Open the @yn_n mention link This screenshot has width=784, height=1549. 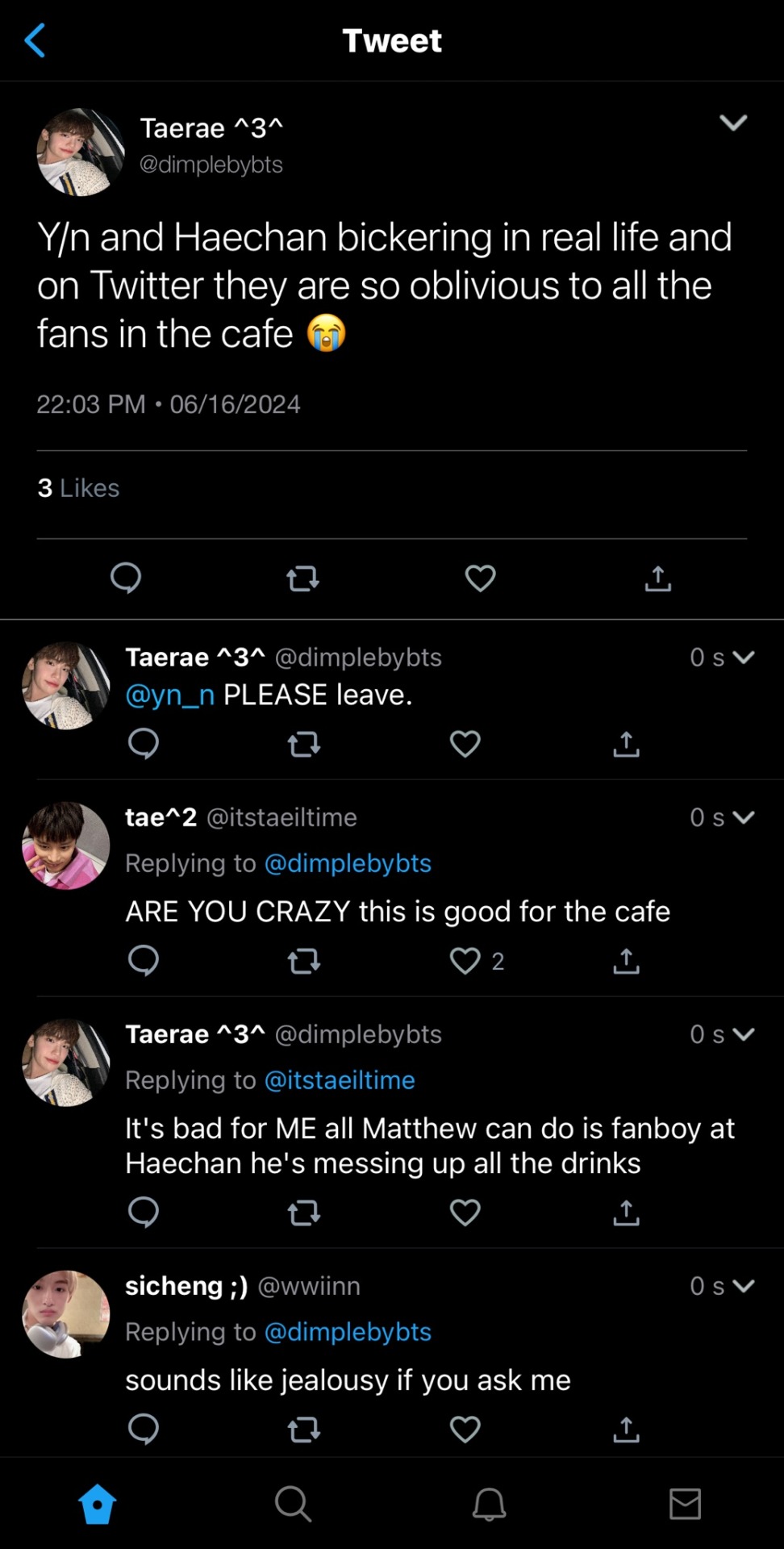[170, 695]
